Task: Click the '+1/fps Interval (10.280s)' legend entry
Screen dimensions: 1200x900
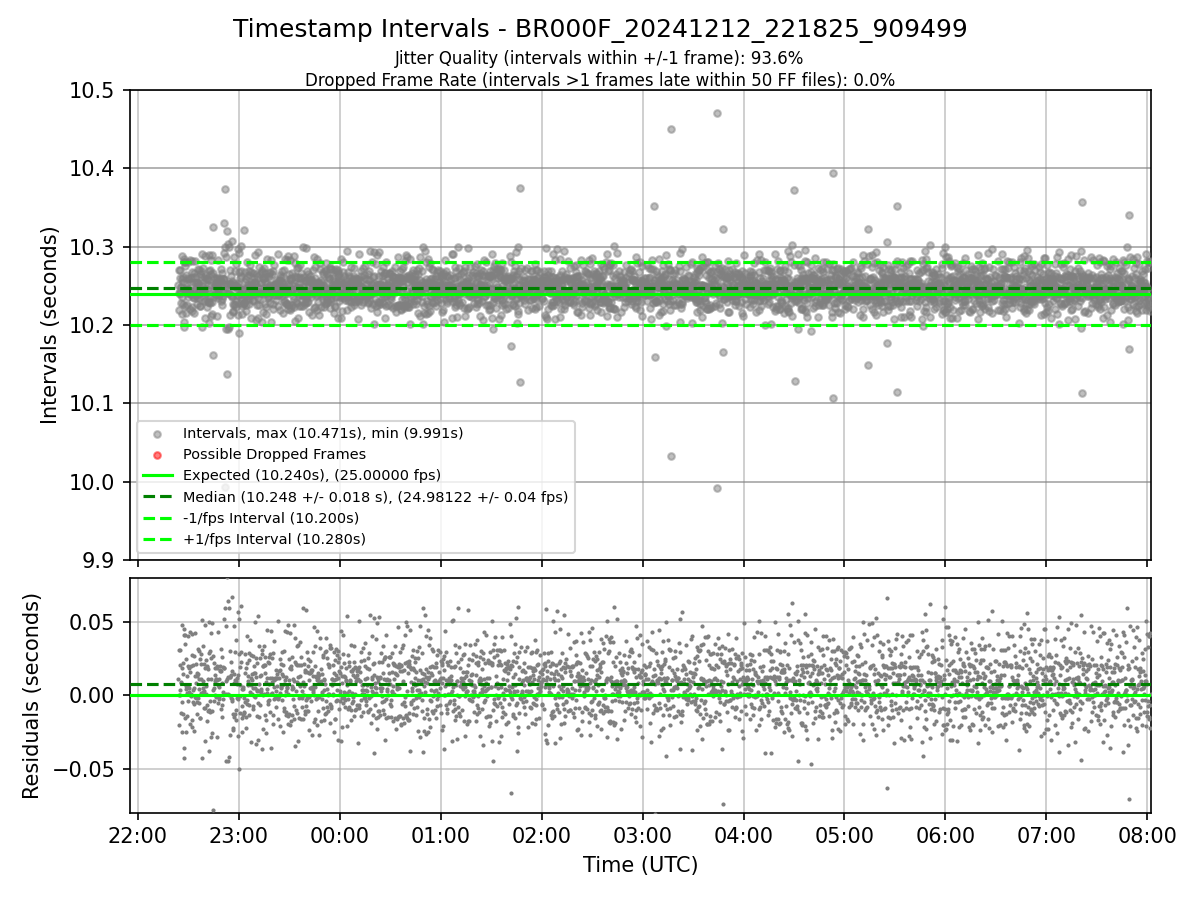Action: click(274, 539)
